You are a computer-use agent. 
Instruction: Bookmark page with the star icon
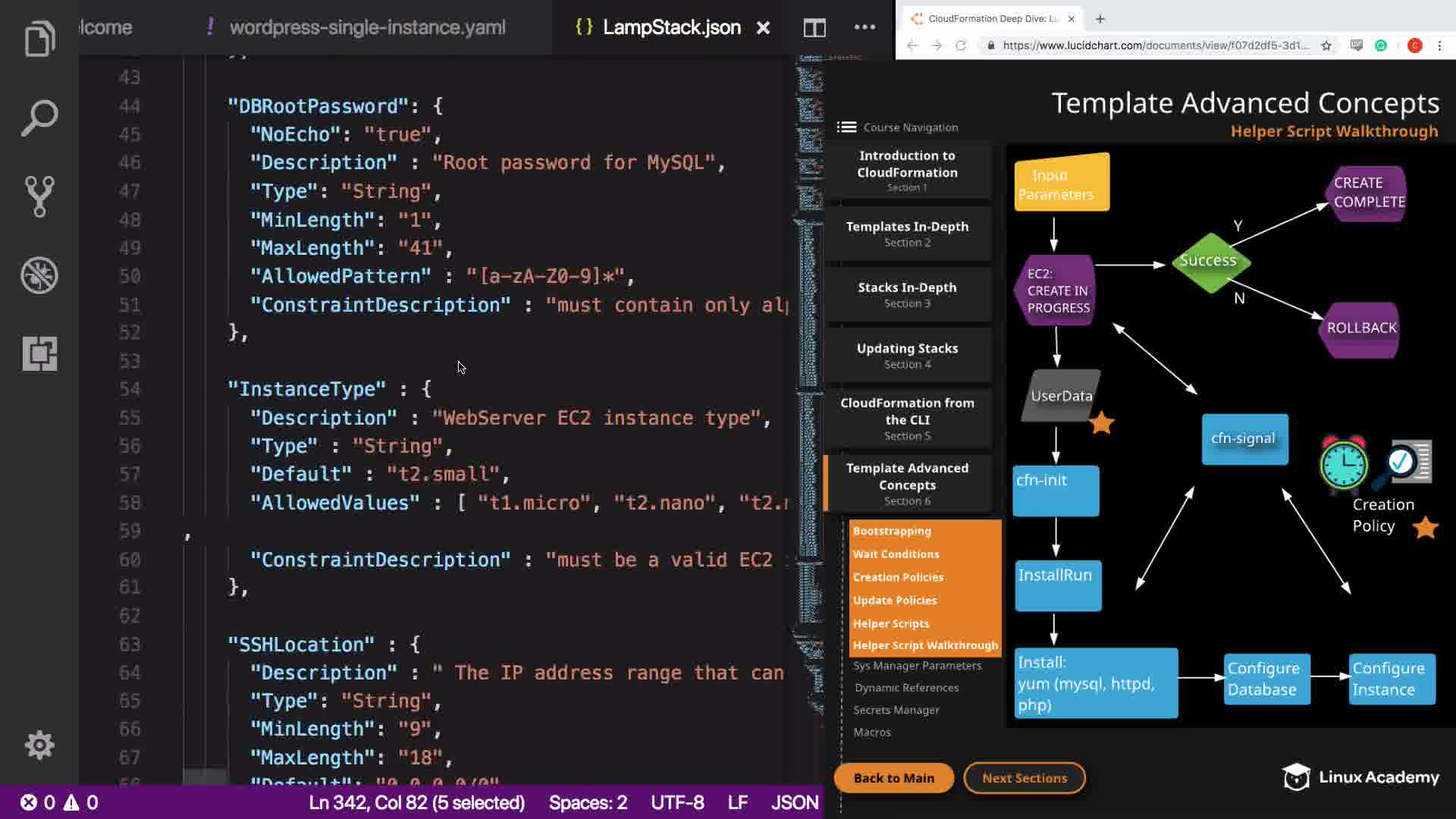coord(1326,45)
